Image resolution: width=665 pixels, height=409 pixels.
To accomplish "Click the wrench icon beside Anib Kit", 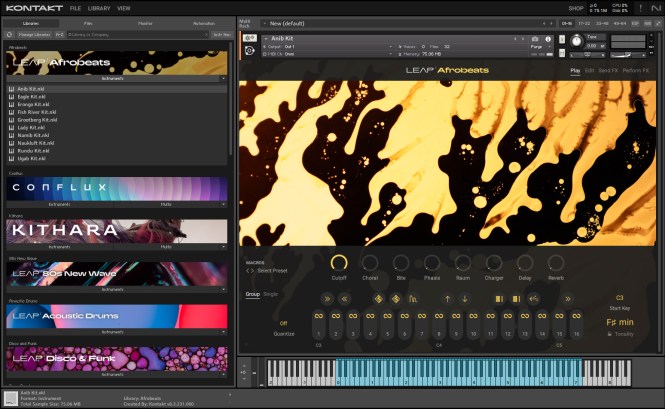I will pyautogui.click(x=248, y=39).
